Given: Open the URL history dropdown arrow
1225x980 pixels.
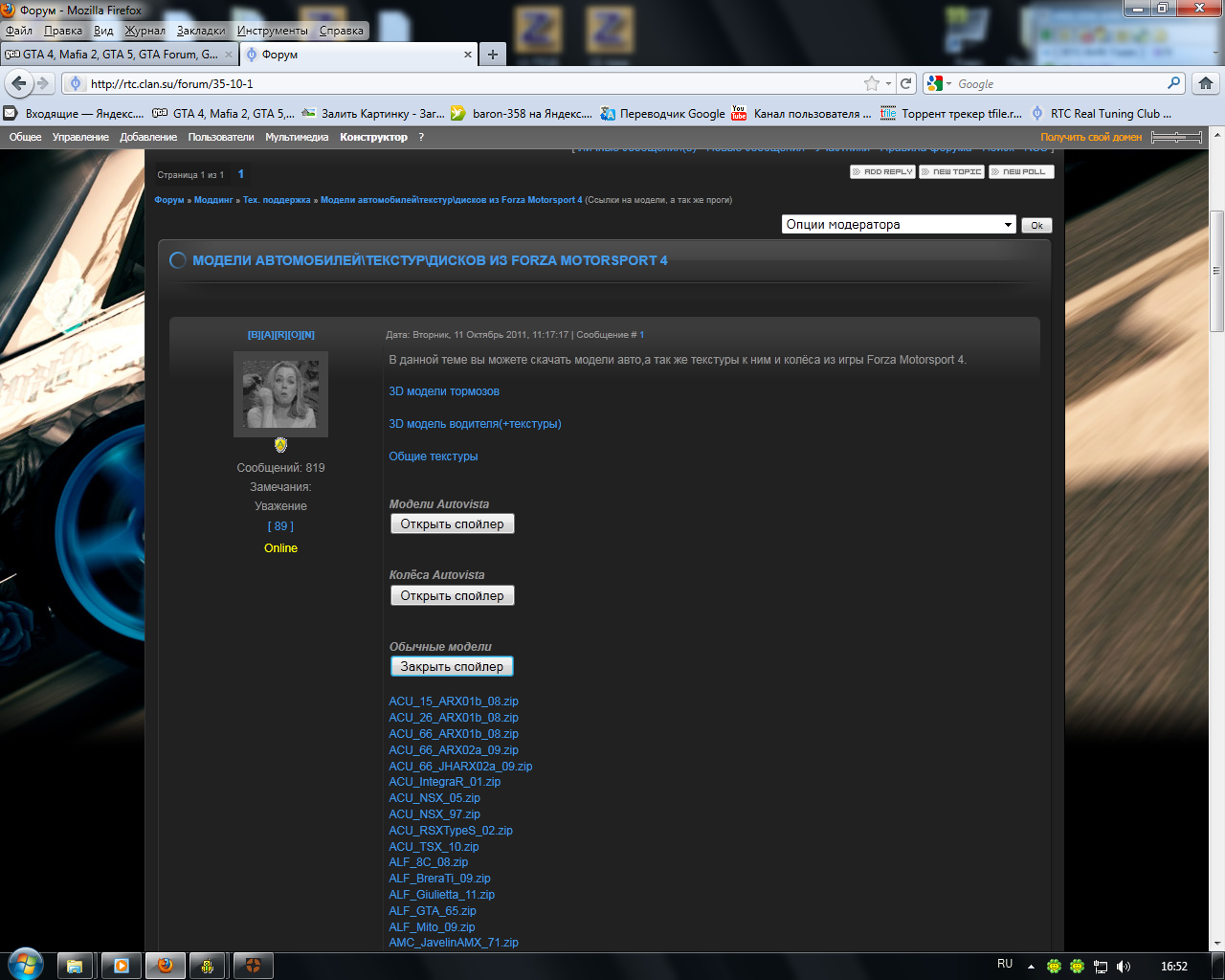Looking at the screenshot, I should pos(889,83).
